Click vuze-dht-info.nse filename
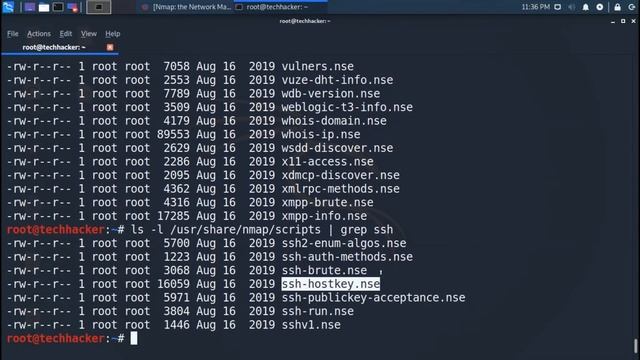 [x=337, y=80]
